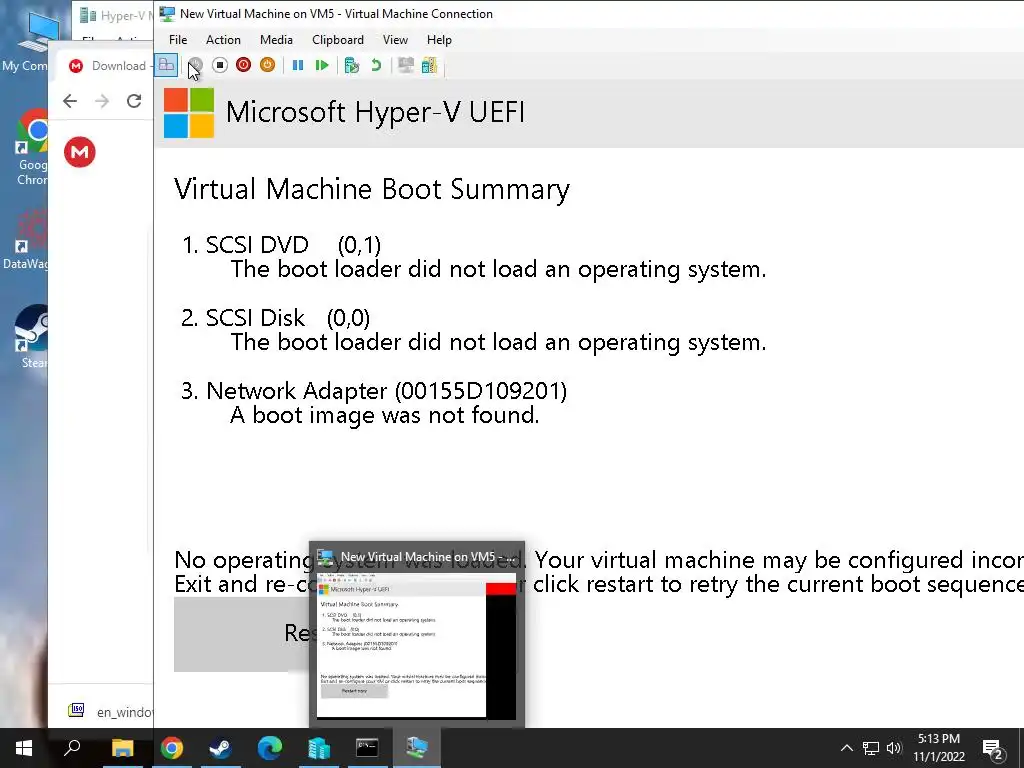Open the Help menu
Viewport: 1024px width, 768px height.
(439, 40)
